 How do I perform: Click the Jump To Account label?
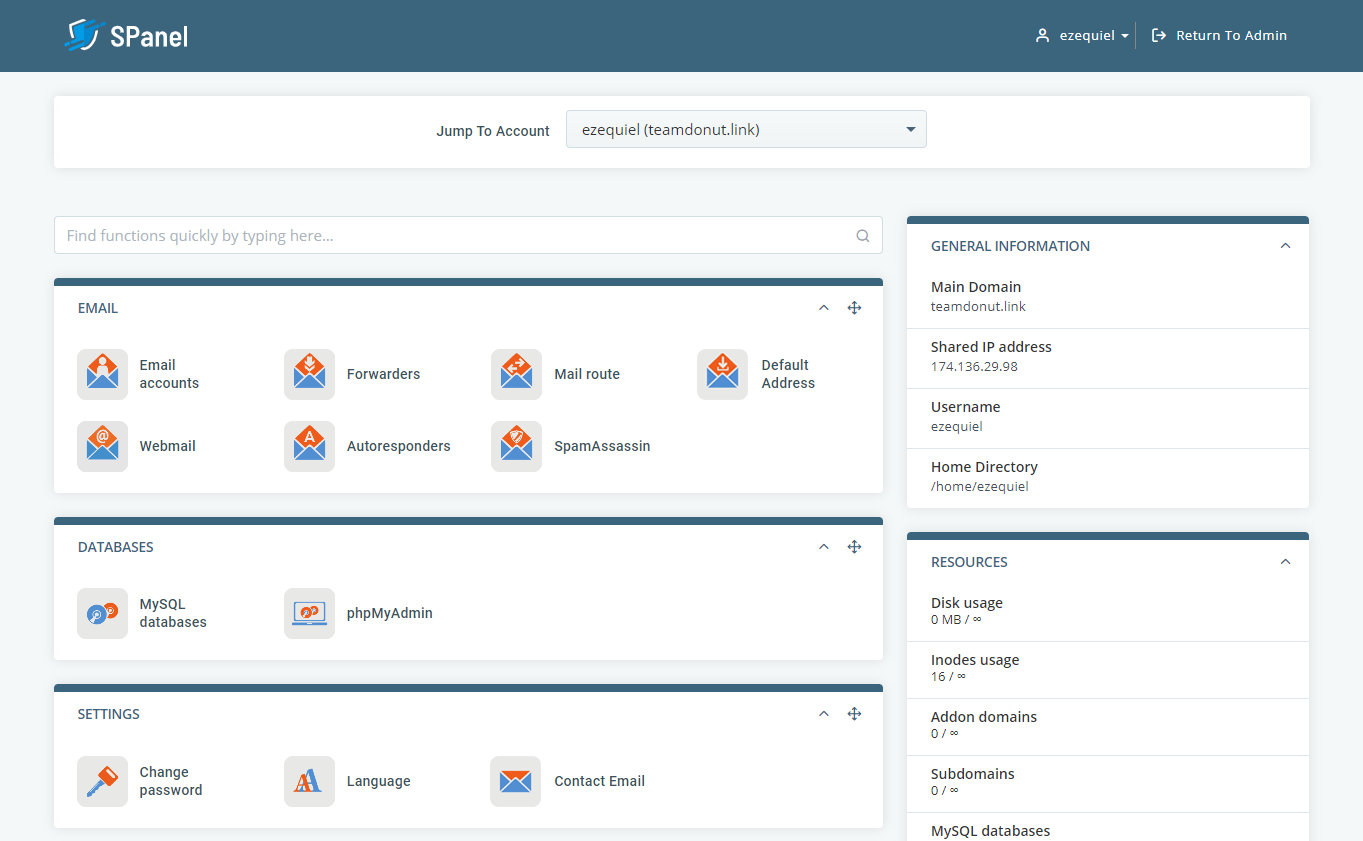pyautogui.click(x=493, y=131)
